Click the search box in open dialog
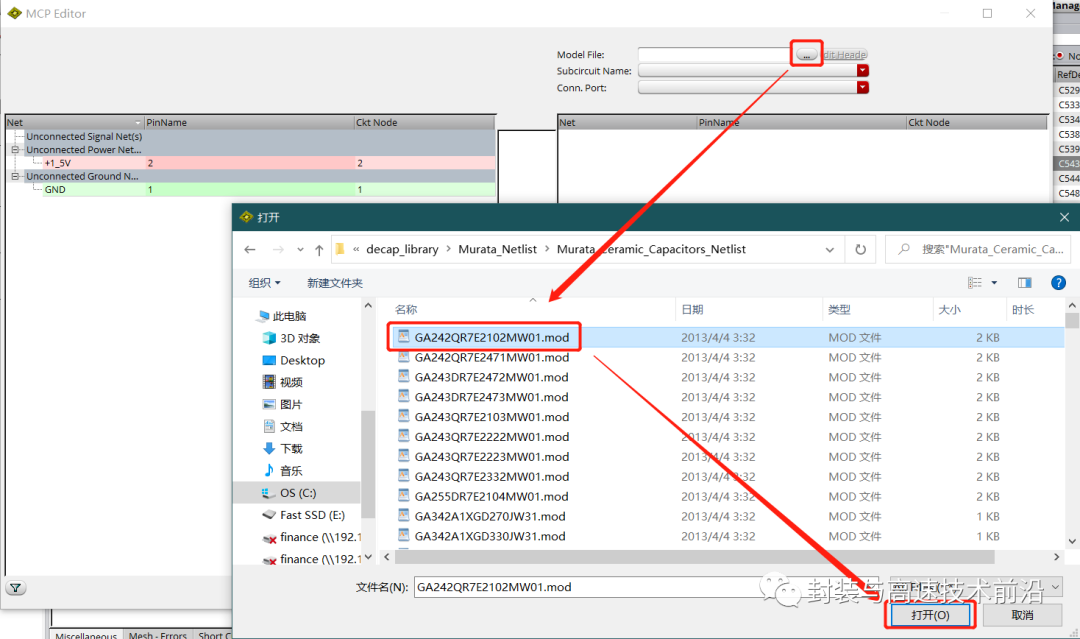 coord(978,249)
